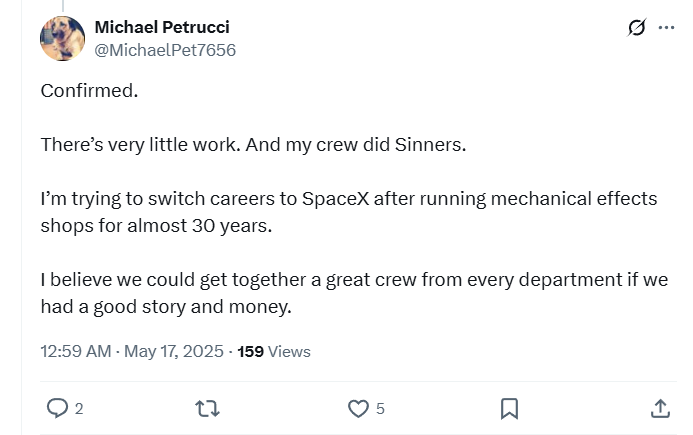Click the reply speech bubble icon

[x=58, y=408]
